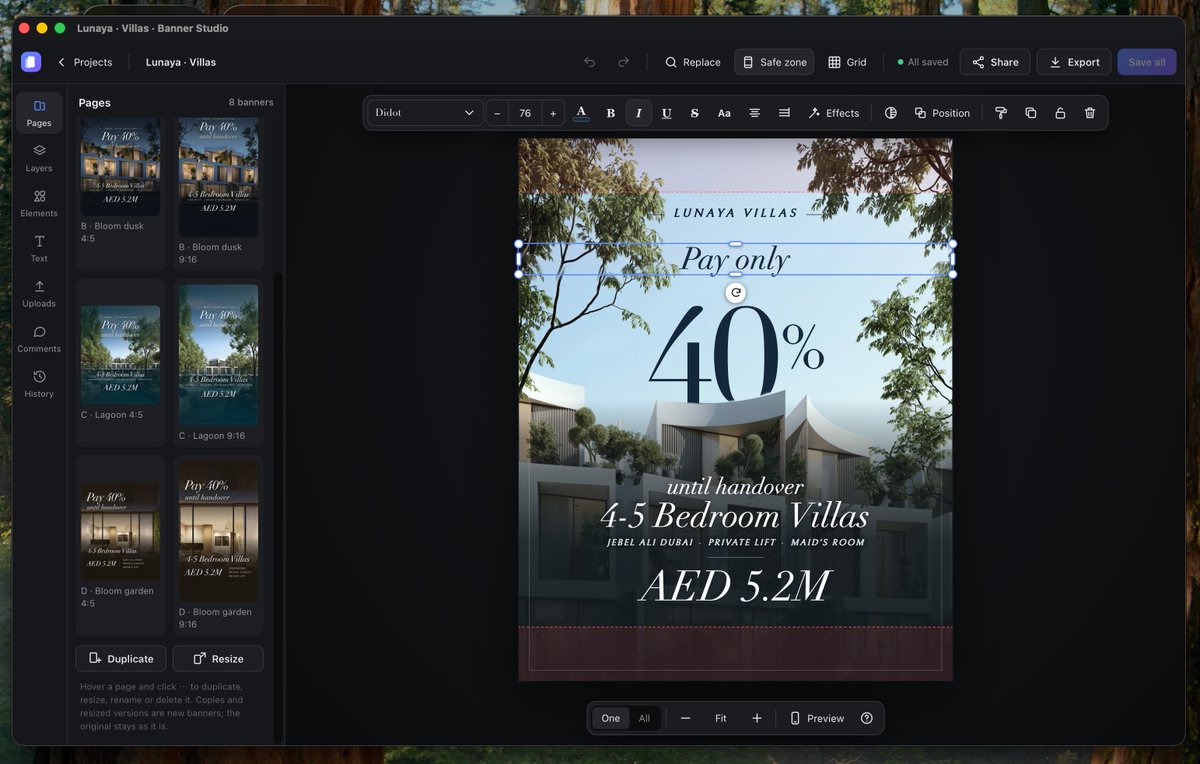This screenshot has height=764, width=1200.
Task: Open the Layers sidebar panel
Action: pyautogui.click(x=39, y=158)
